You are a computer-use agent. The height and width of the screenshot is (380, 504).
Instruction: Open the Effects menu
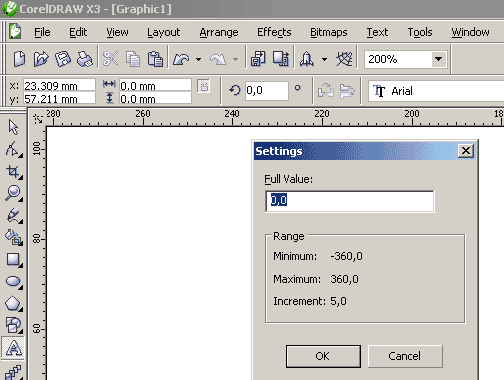pyautogui.click(x=274, y=32)
